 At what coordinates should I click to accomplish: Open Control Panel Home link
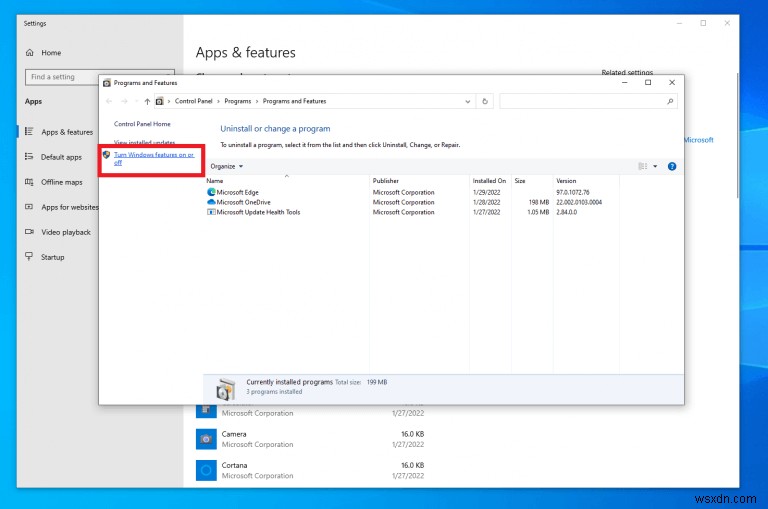pyautogui.click(x=142, y=124)
